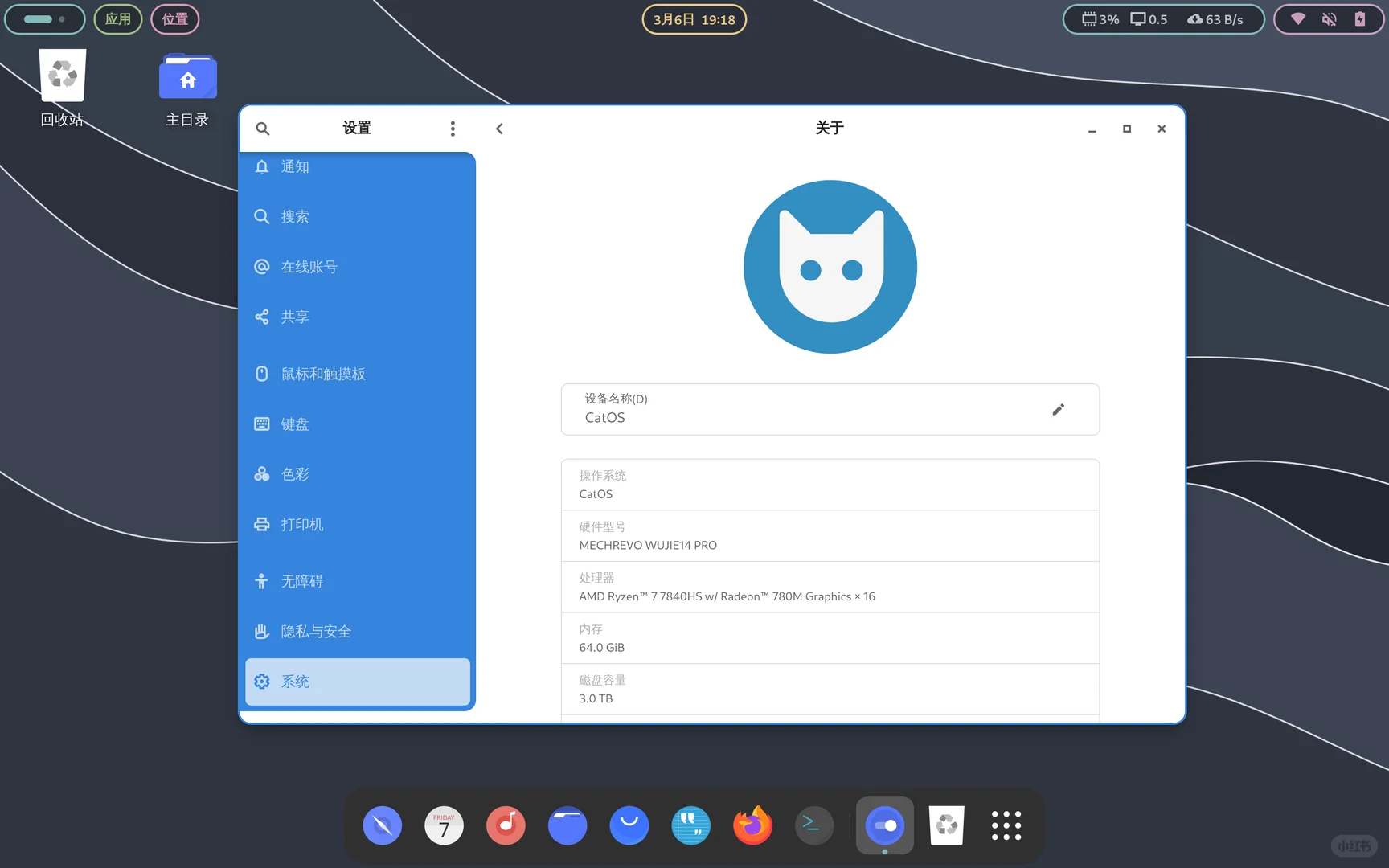Open the terminal from the dock
Image resolution: width=1389 pixels, height=868 pixels.
813,825
